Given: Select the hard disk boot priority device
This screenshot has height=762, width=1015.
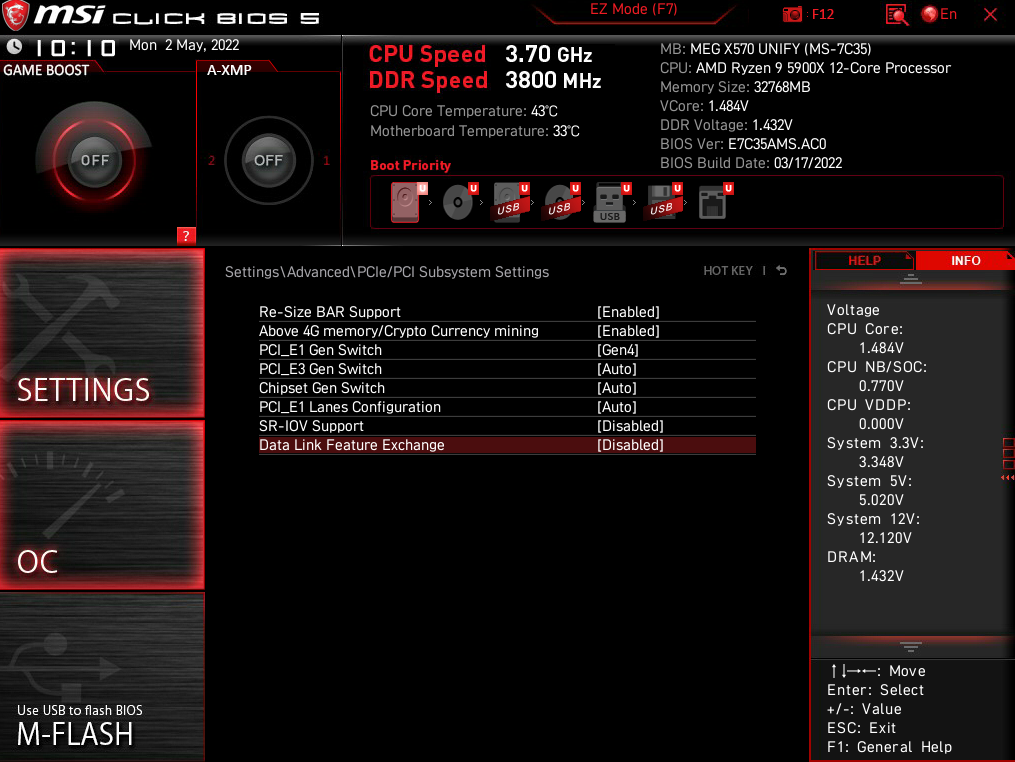Looking at the screenshot, I should [x=408, y=202].
